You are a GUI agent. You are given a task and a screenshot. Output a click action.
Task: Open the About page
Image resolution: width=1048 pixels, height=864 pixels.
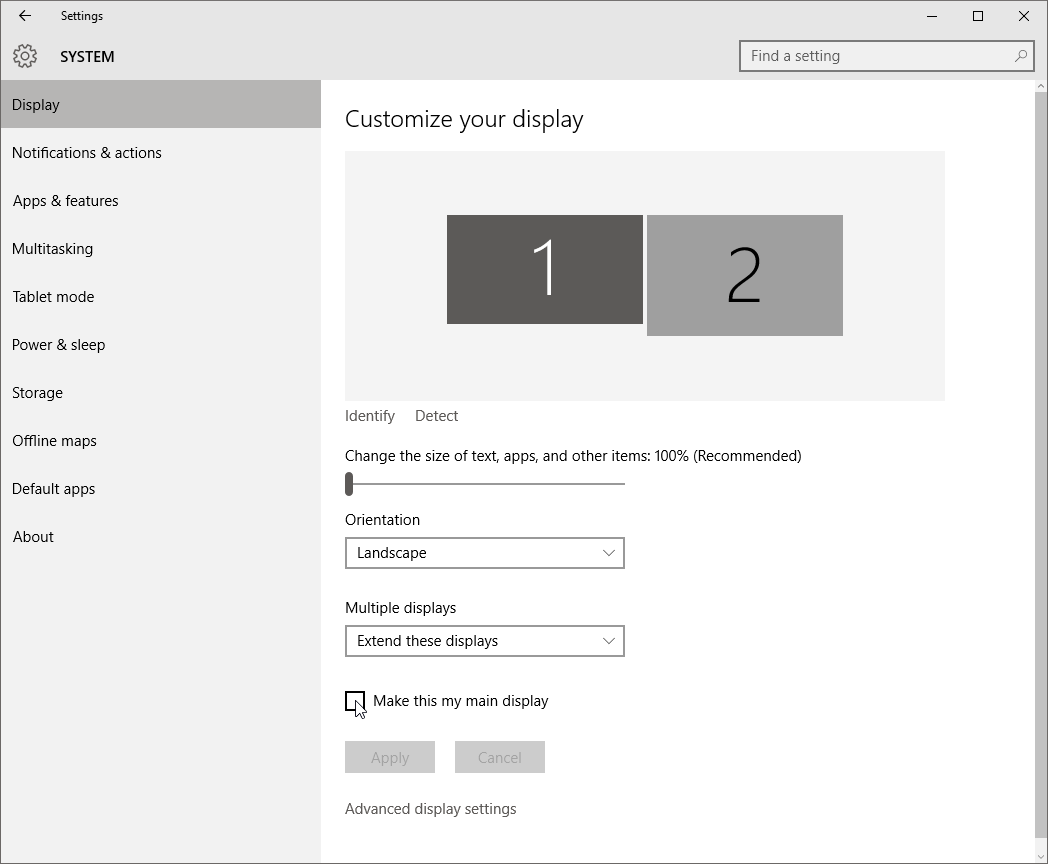(x=160, y=537)
